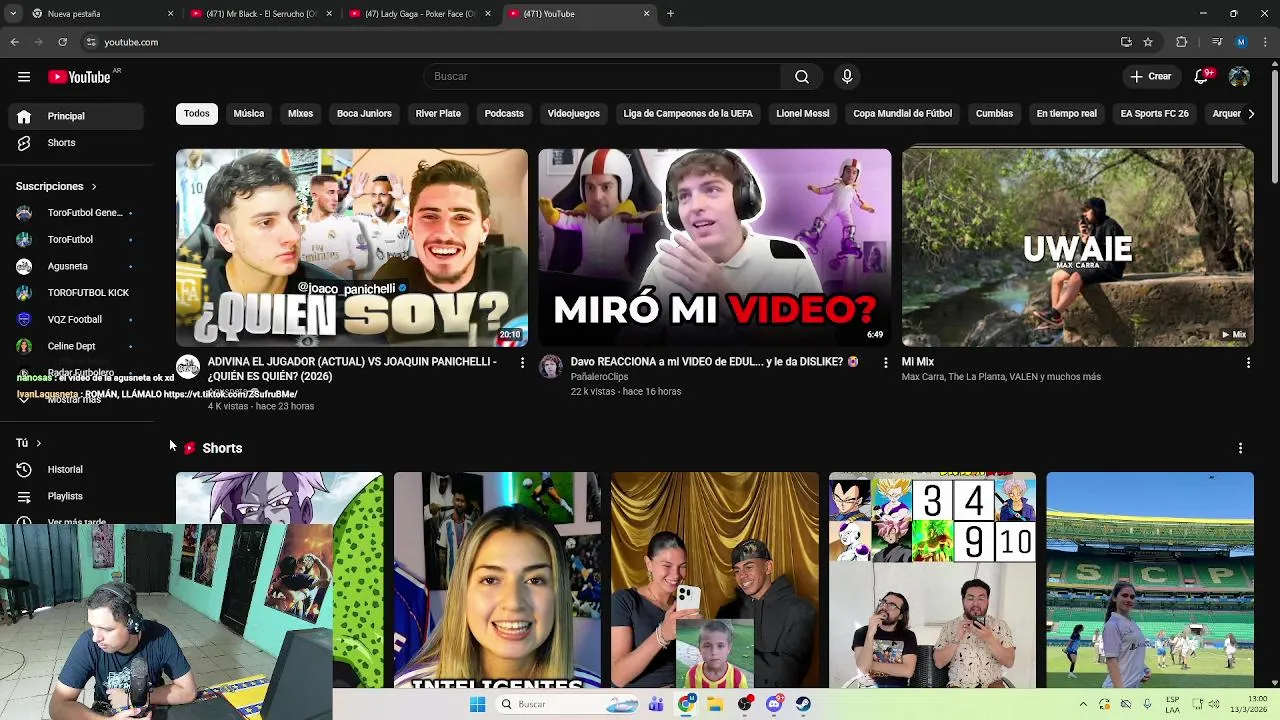1280x720 pixels.
Task: Reload the page in Chrome
Action: [62, 42]
